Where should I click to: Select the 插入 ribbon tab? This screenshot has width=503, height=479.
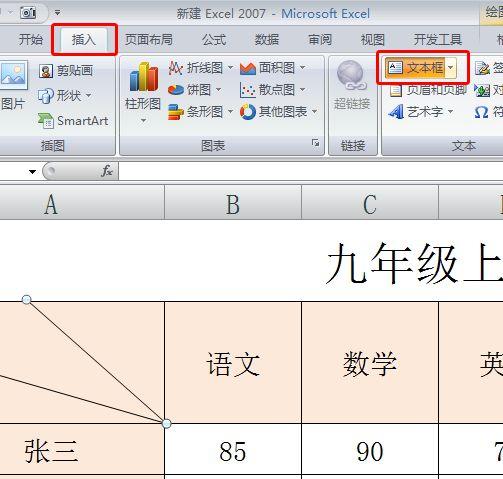[84, 39]
